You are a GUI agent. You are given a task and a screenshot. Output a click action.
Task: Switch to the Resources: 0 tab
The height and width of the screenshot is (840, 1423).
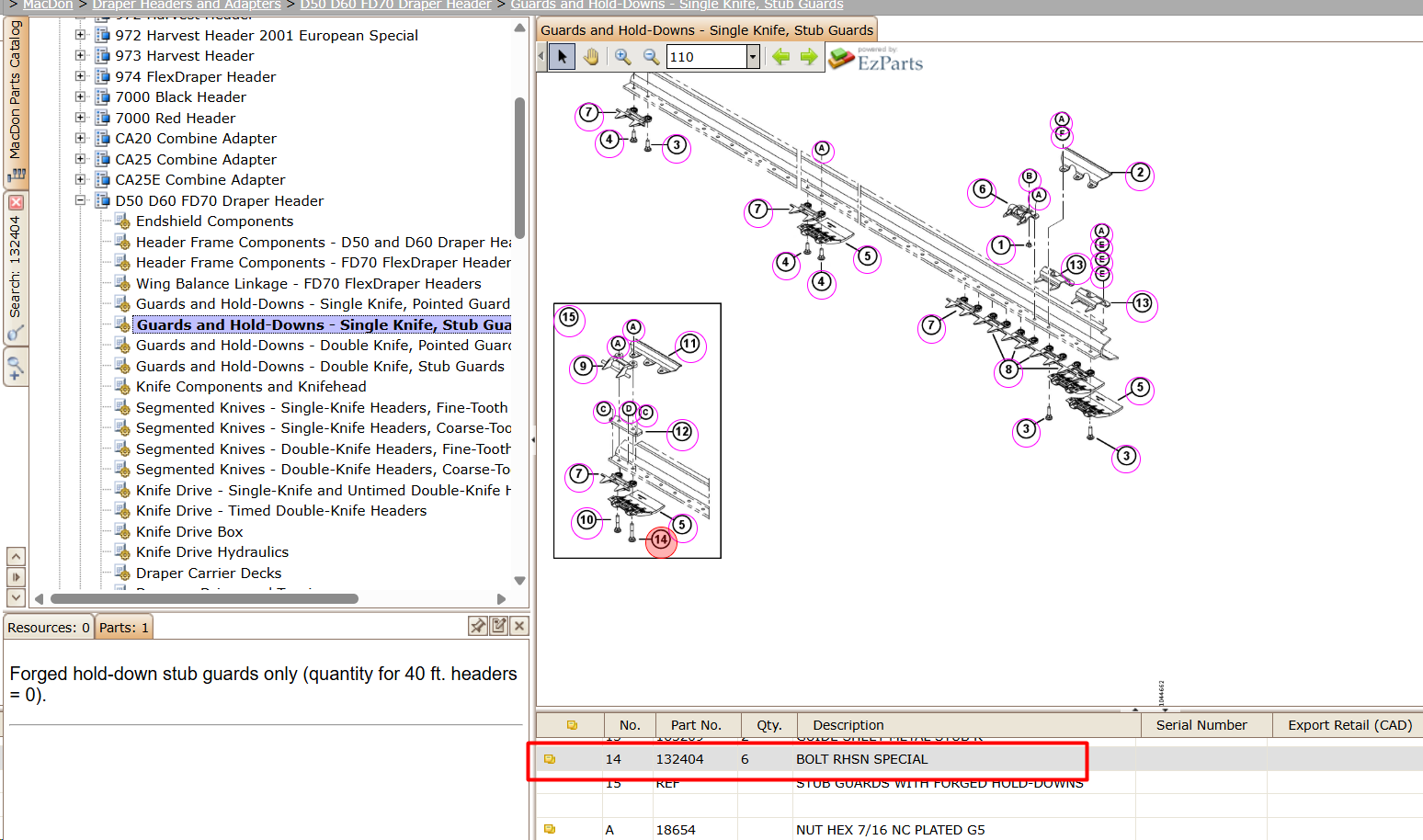coord(49,628)
